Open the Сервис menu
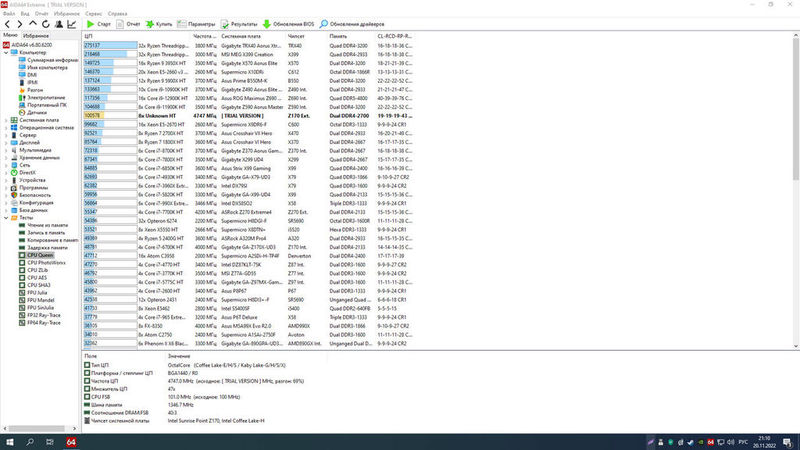Image resolution: width=800 pixels, height=450 pixels. [93, 14]
